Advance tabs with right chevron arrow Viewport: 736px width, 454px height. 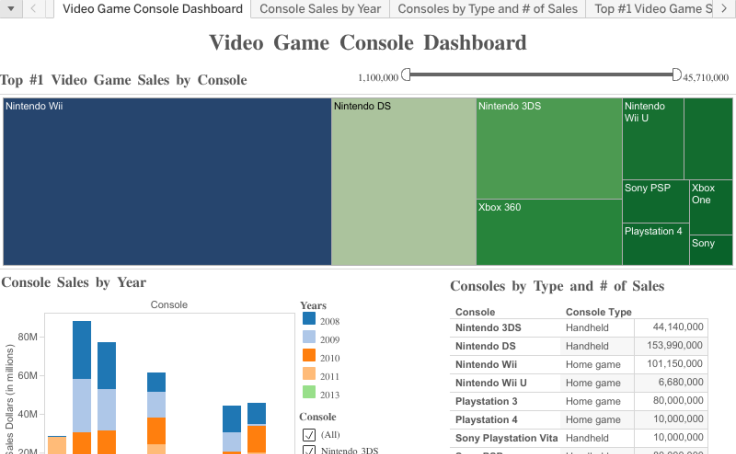pos(724,8)
